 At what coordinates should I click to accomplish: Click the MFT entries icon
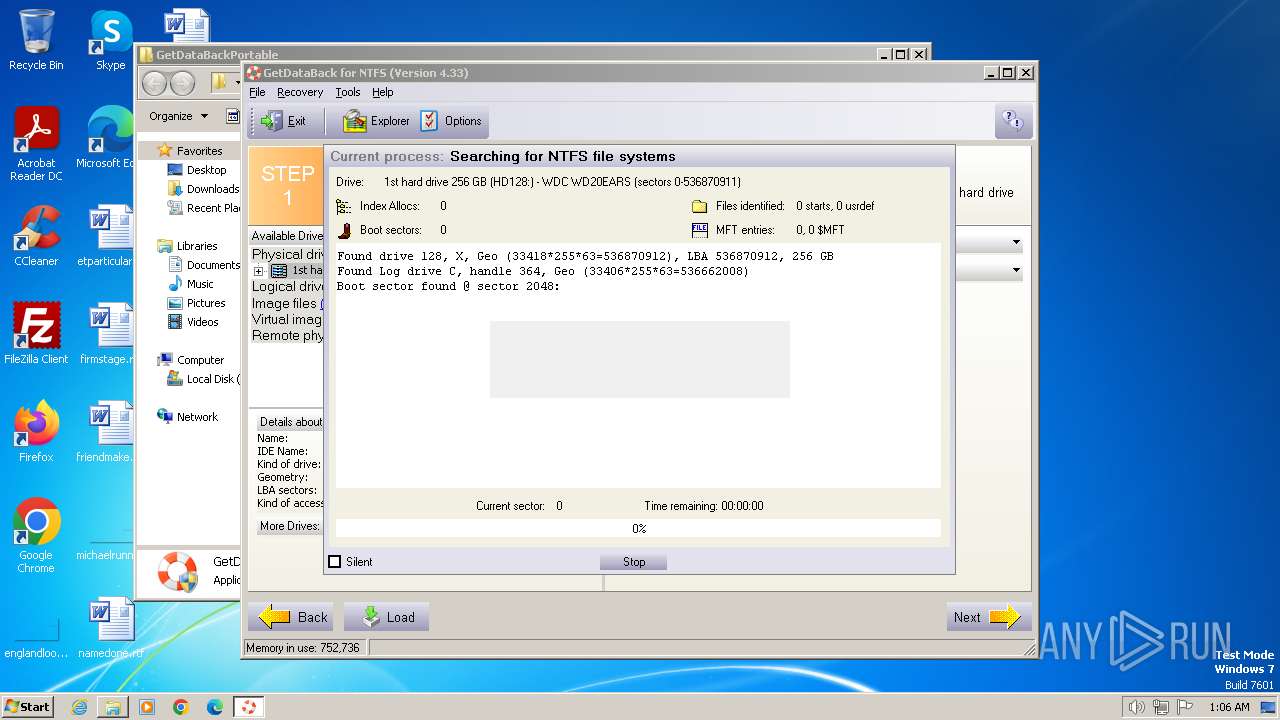(699, 230)
